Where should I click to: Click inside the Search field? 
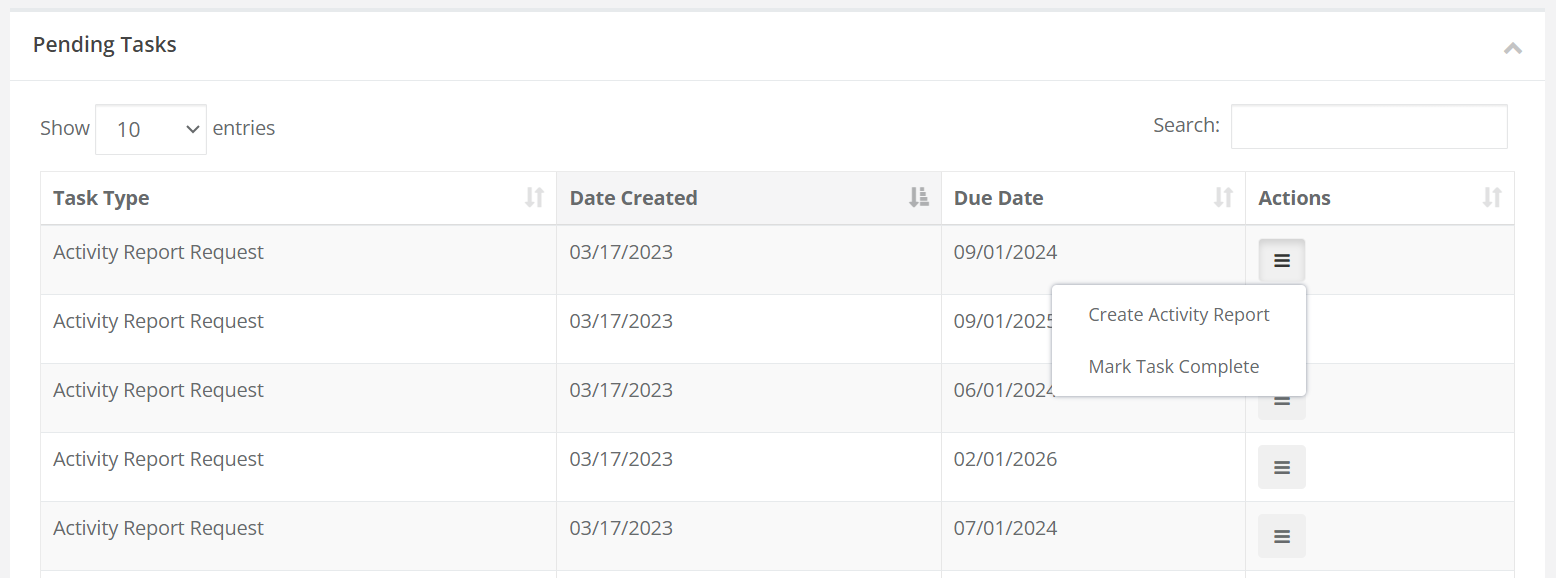click(x=1369, y=126)
